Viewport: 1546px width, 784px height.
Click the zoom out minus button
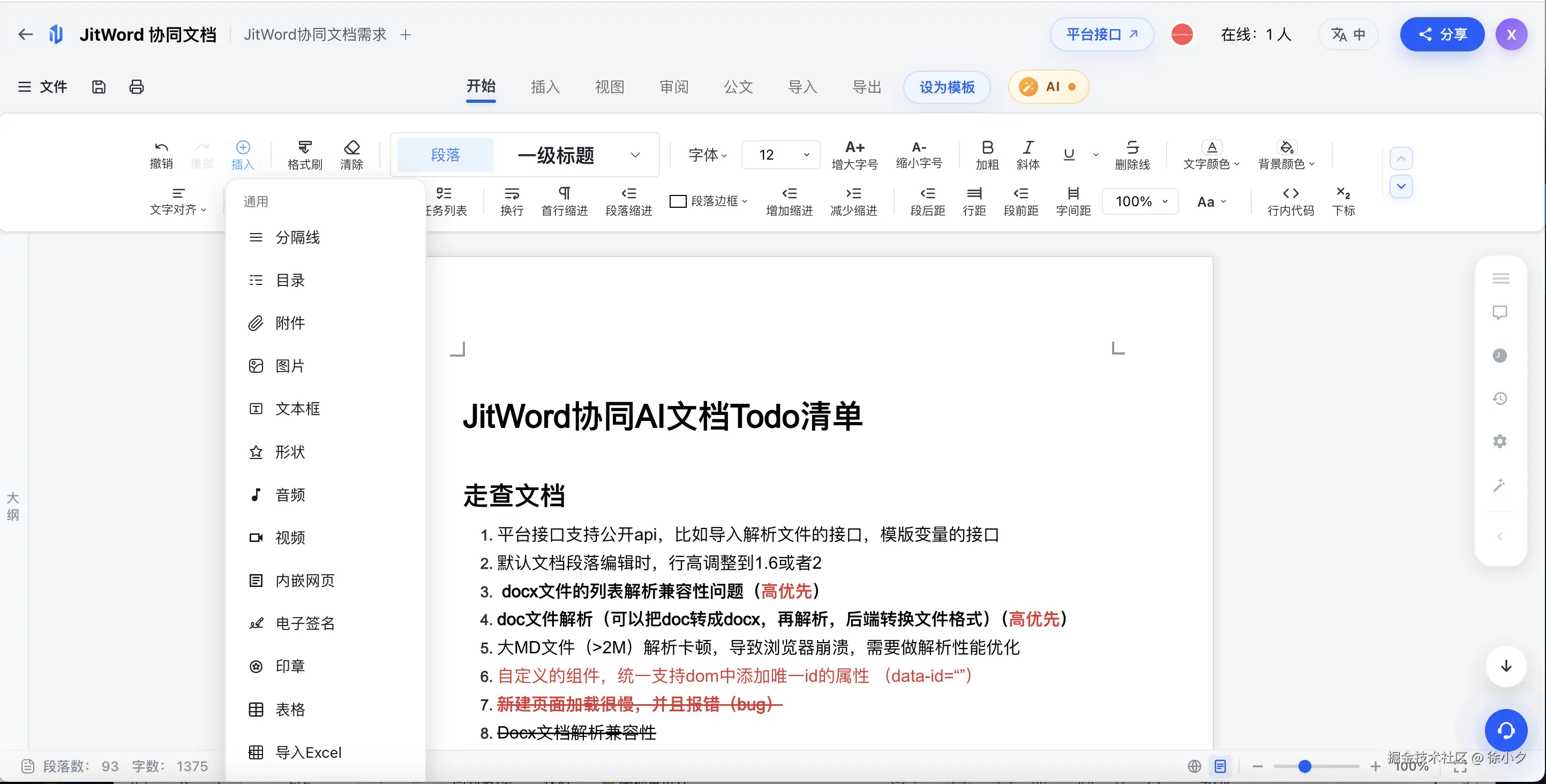(x=1258, y=766)
